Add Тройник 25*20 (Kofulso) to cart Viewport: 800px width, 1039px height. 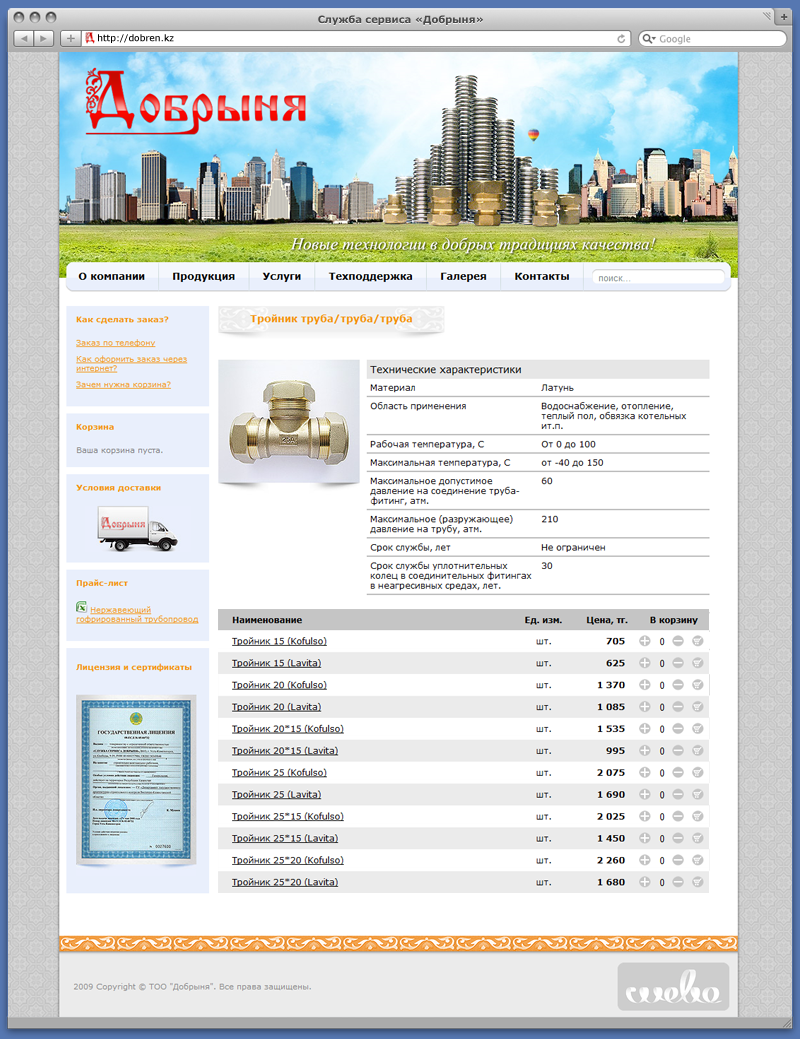(697, 859)
